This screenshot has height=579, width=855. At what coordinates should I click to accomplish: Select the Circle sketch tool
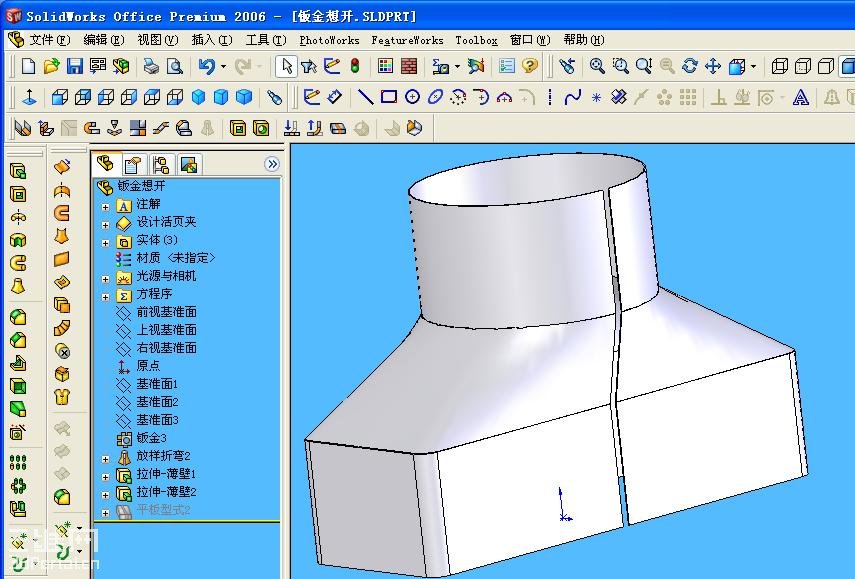point(412,98)
